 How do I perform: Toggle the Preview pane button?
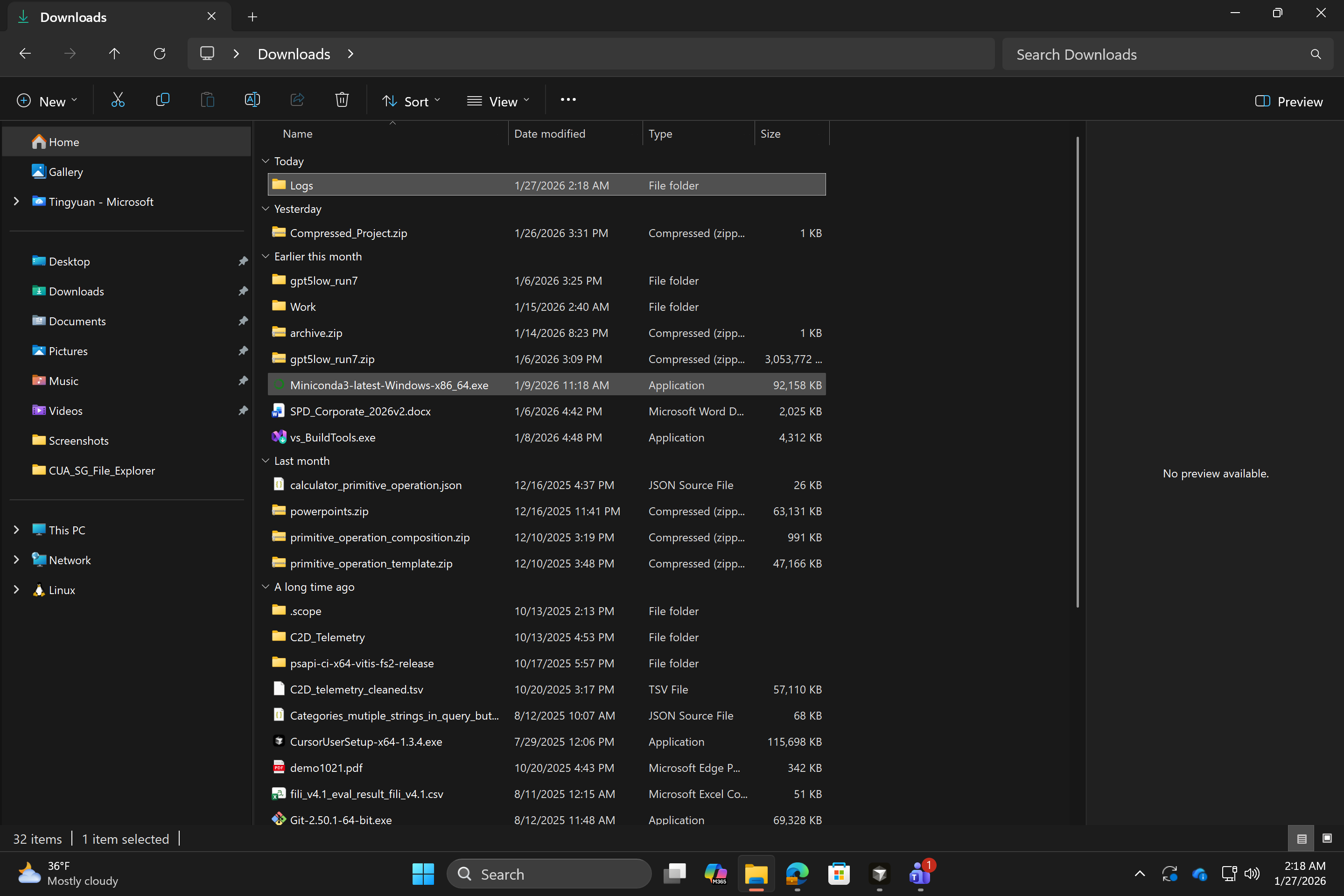coord(1288,102)
